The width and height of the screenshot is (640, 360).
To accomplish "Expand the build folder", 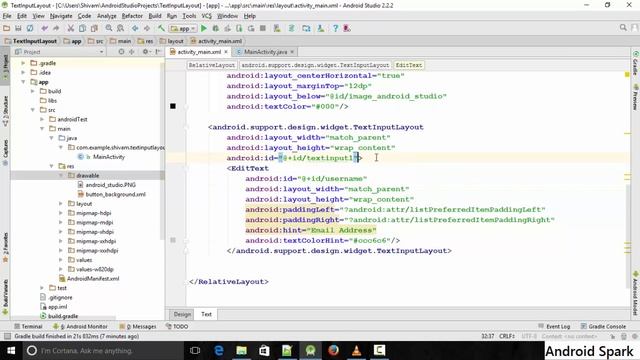I will (33, 91).
